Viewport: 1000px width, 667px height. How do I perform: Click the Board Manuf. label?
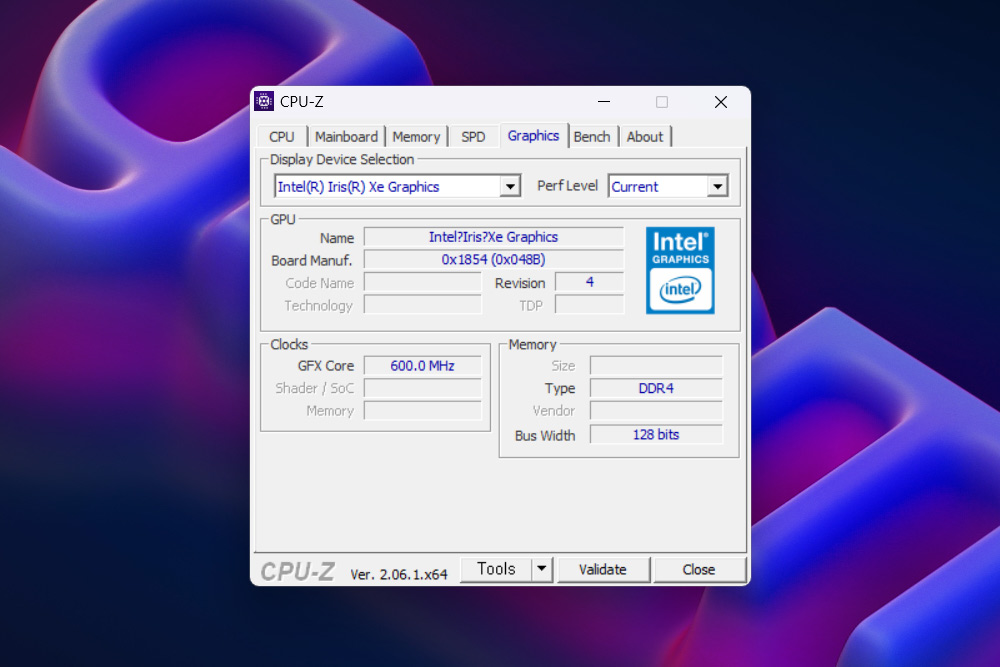pyautogui.click(x=311, y=260)
